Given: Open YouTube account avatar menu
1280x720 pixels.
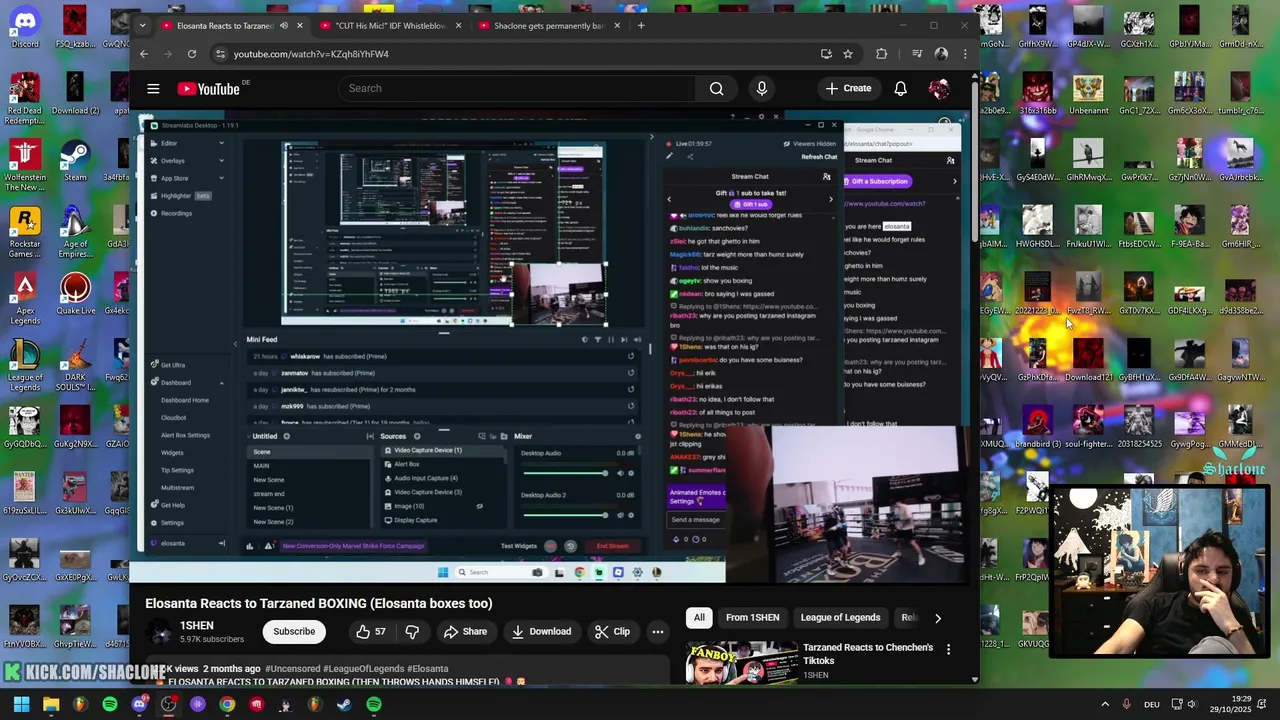Looking at the screenshot, I should pyautogui.click(x=939, y=88).
